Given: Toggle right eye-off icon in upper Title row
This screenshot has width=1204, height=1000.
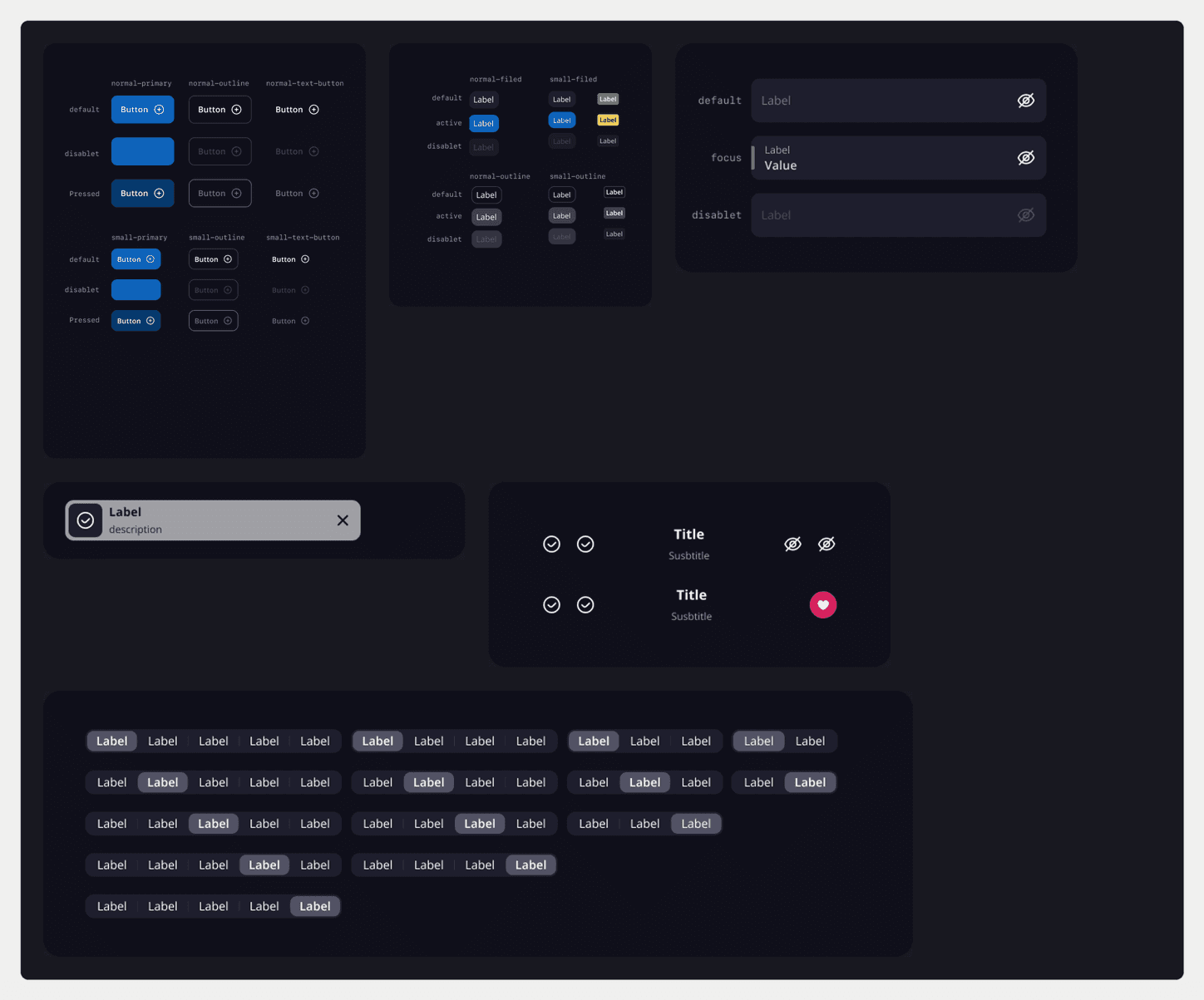Looking at the screenshot, I should coord(827,544).
